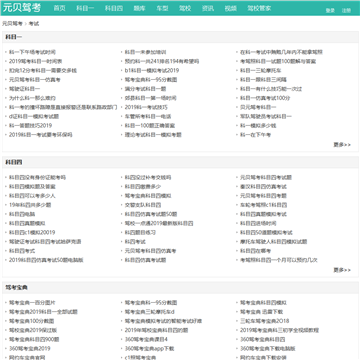This screenshot has height=360, width=360.
Task: Open link 科一答题技巧2019
Action: (x=30, y=125)
